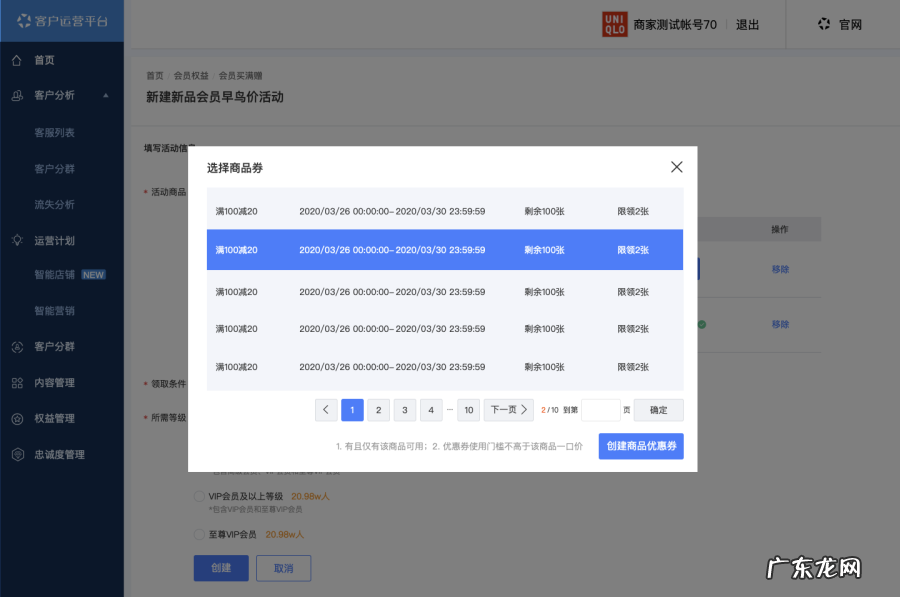Click the 创建商品优惠券 blue button

click(641, 446)
